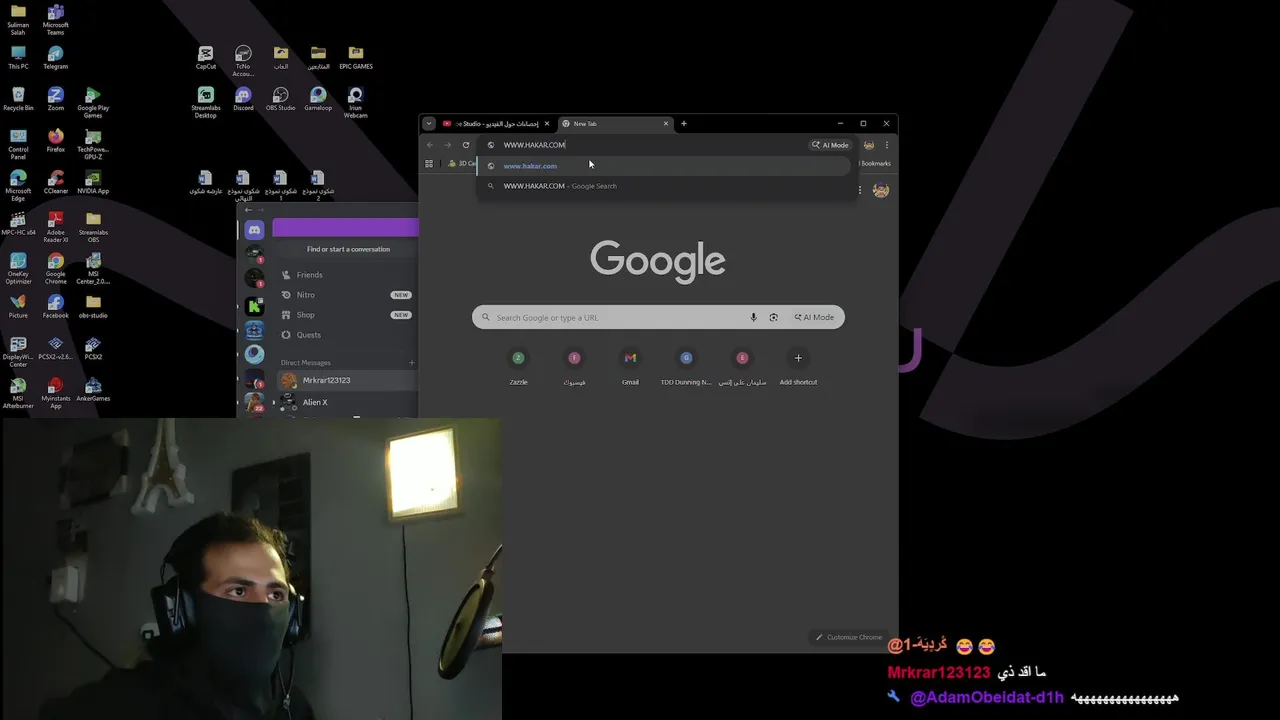
Task: Open the Discord desktop shortcut
Action: 243,99
